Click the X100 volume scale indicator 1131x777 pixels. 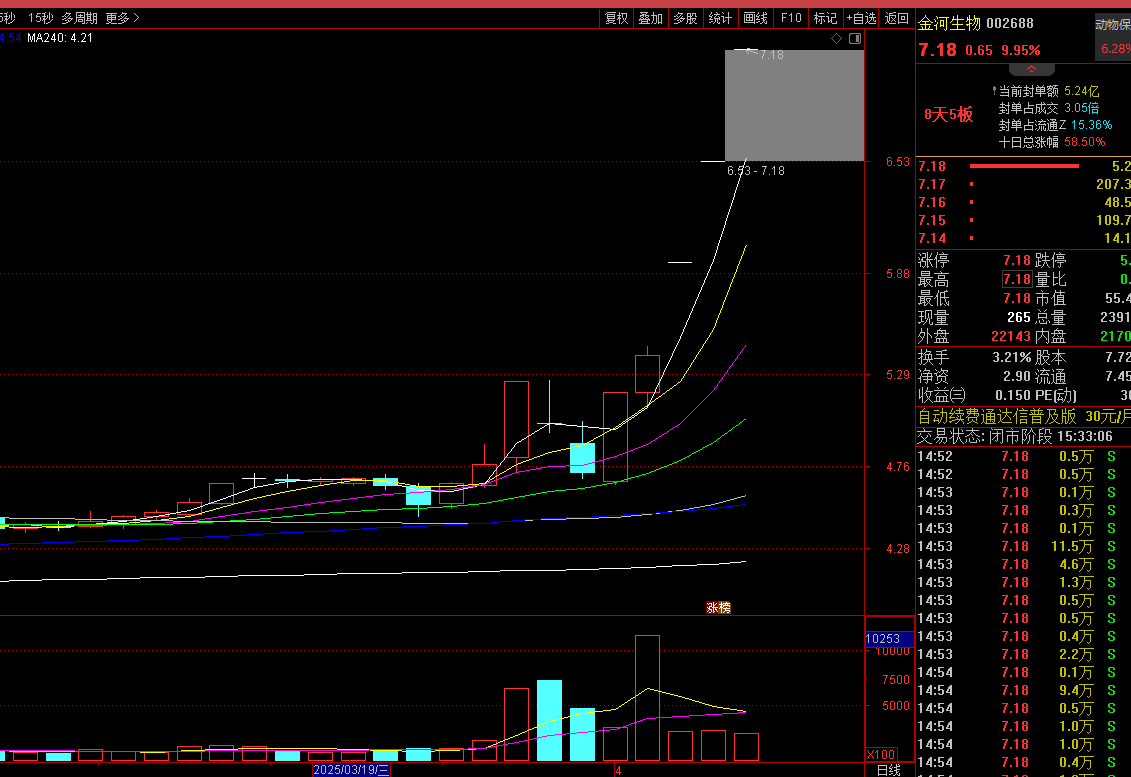(x=881, y=754)
